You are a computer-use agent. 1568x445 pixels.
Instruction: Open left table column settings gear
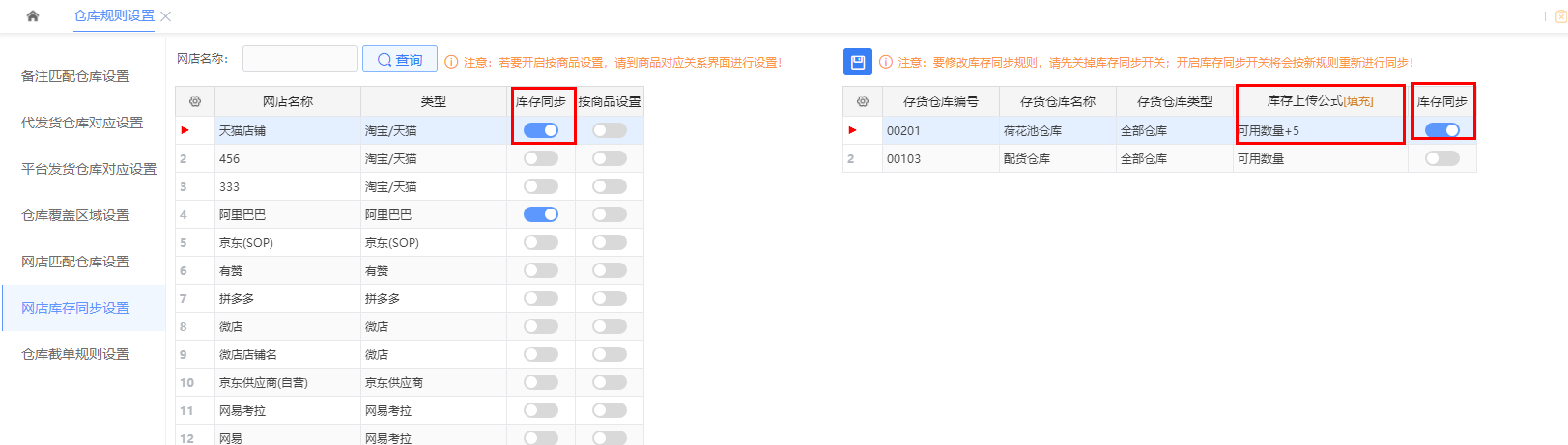195,101
